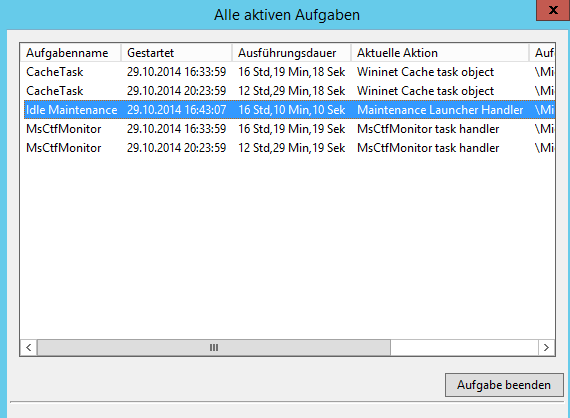The image size is (570, 418).
Task: Select MsCtfMonitor started at 16:33:59
Action: [x=288, y=129]
